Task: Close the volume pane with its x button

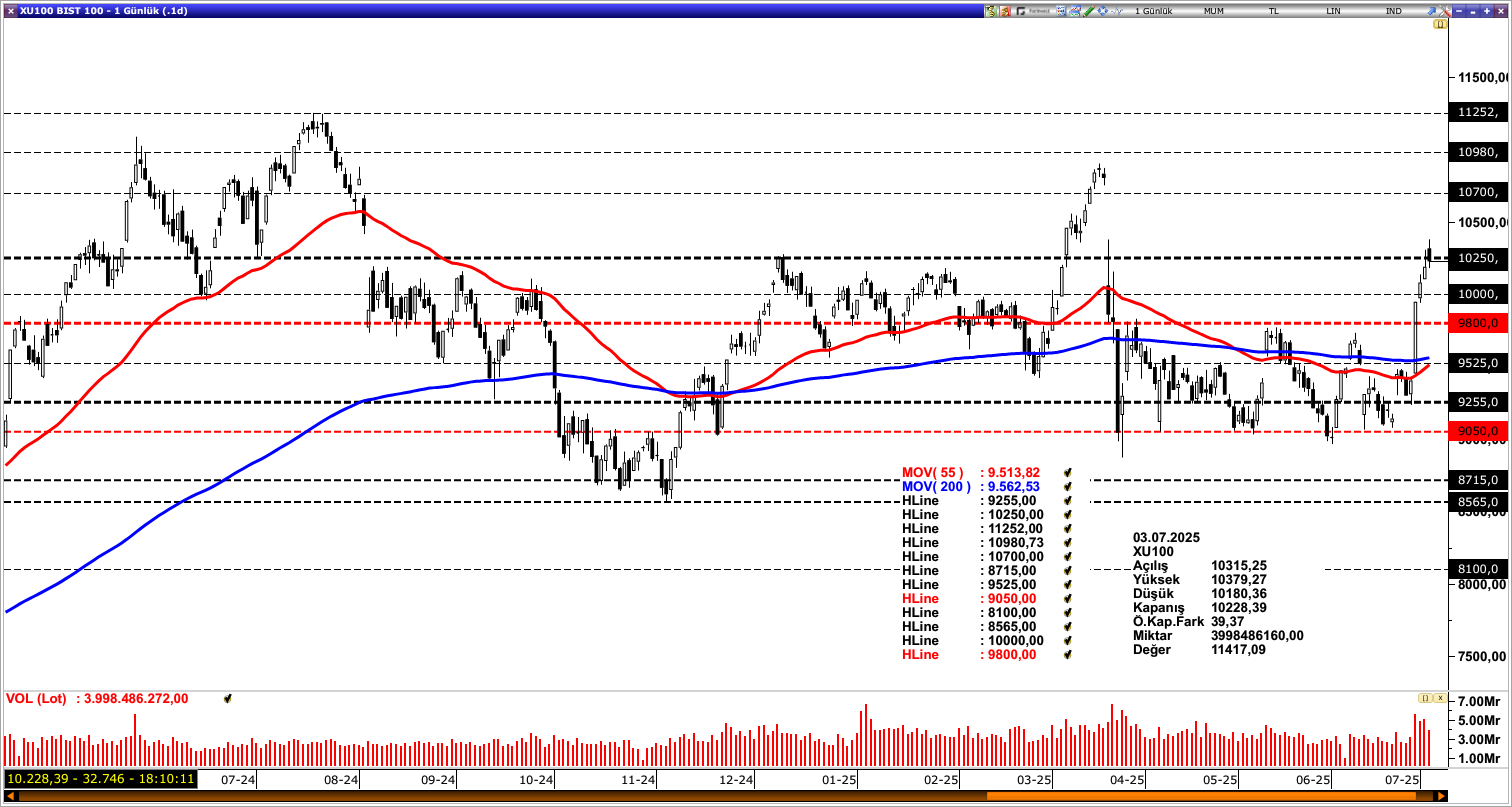Action: [x=1439, y=697]
